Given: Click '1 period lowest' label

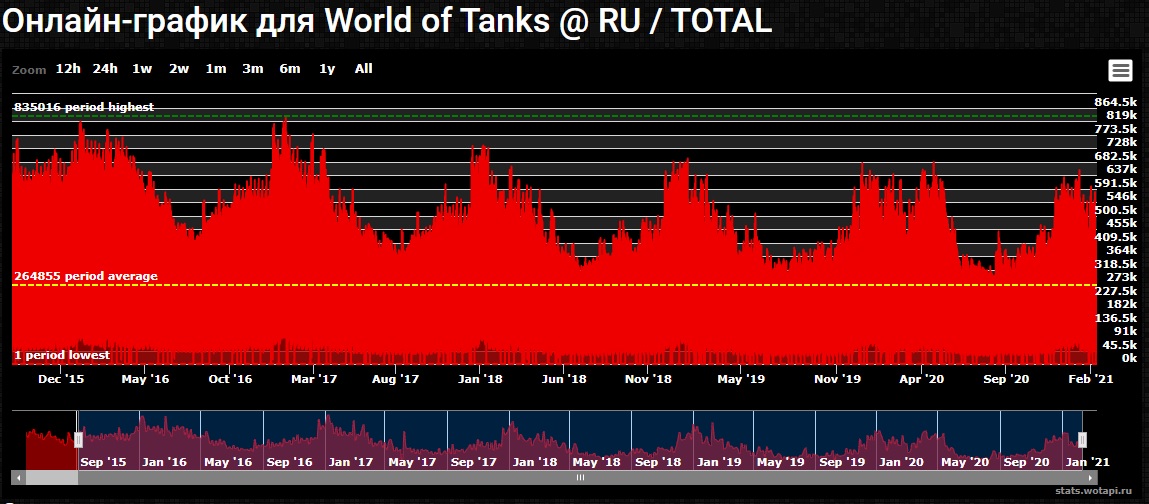Looking at the screenshot, I should click(x=62, y=355).
